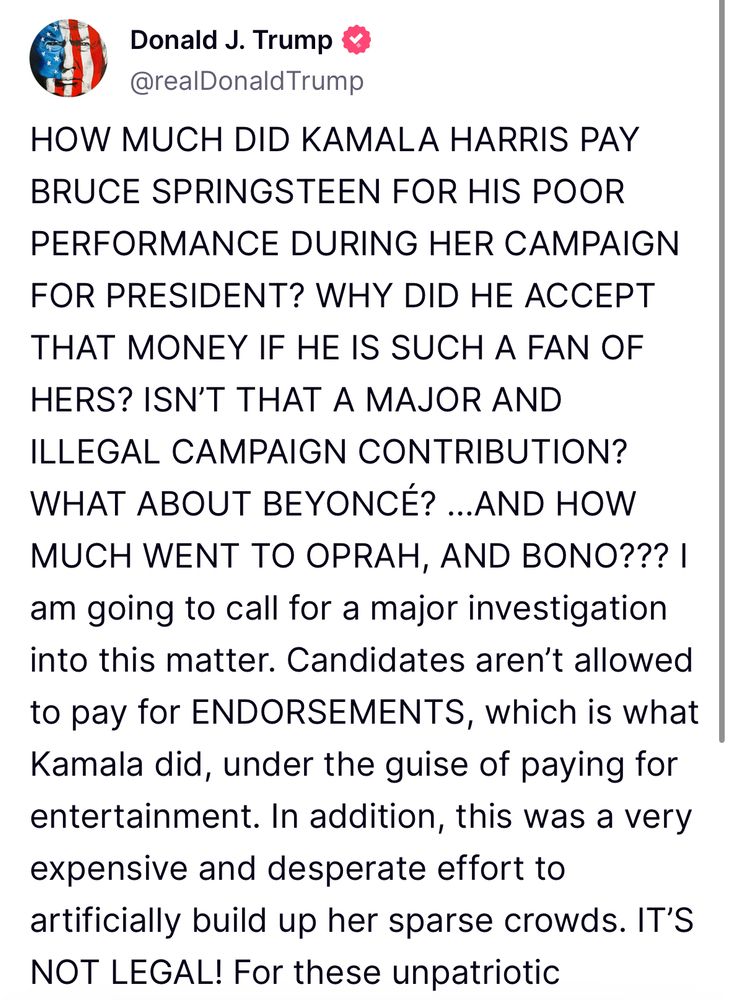
Task: Open the Donald J. Trump display name
Action: [x=232, y=41]
